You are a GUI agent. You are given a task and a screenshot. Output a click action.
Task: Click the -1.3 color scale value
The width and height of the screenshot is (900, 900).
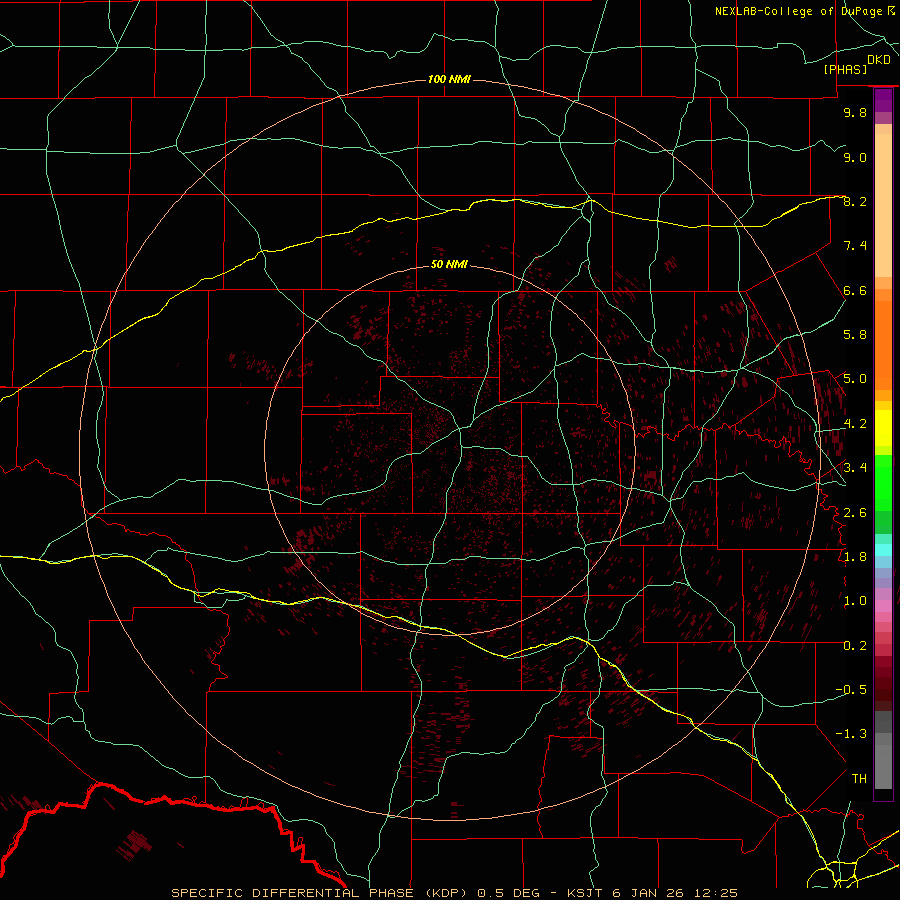click(x=851, y=734)
